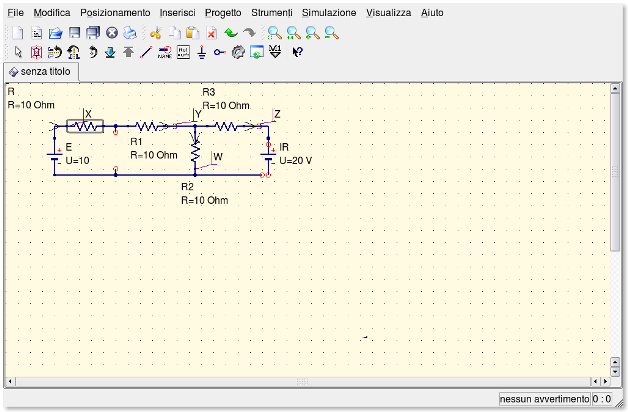The width and height of the screenshot is (628, 412).
Task: Select the red Wire drawing tool
Action: click(146, 52)
